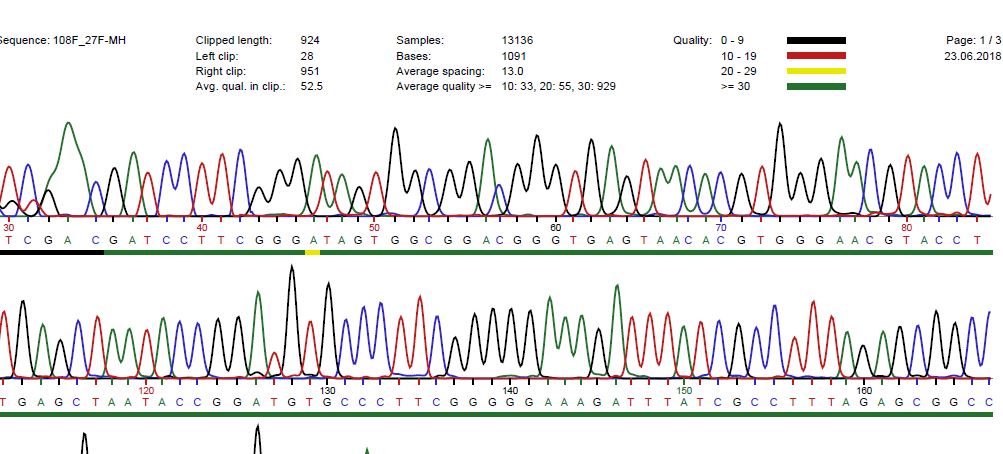This screenshot has height=454, width=1003.
Task: Click the average spacing value 13.0
Action: click(512, 71)
